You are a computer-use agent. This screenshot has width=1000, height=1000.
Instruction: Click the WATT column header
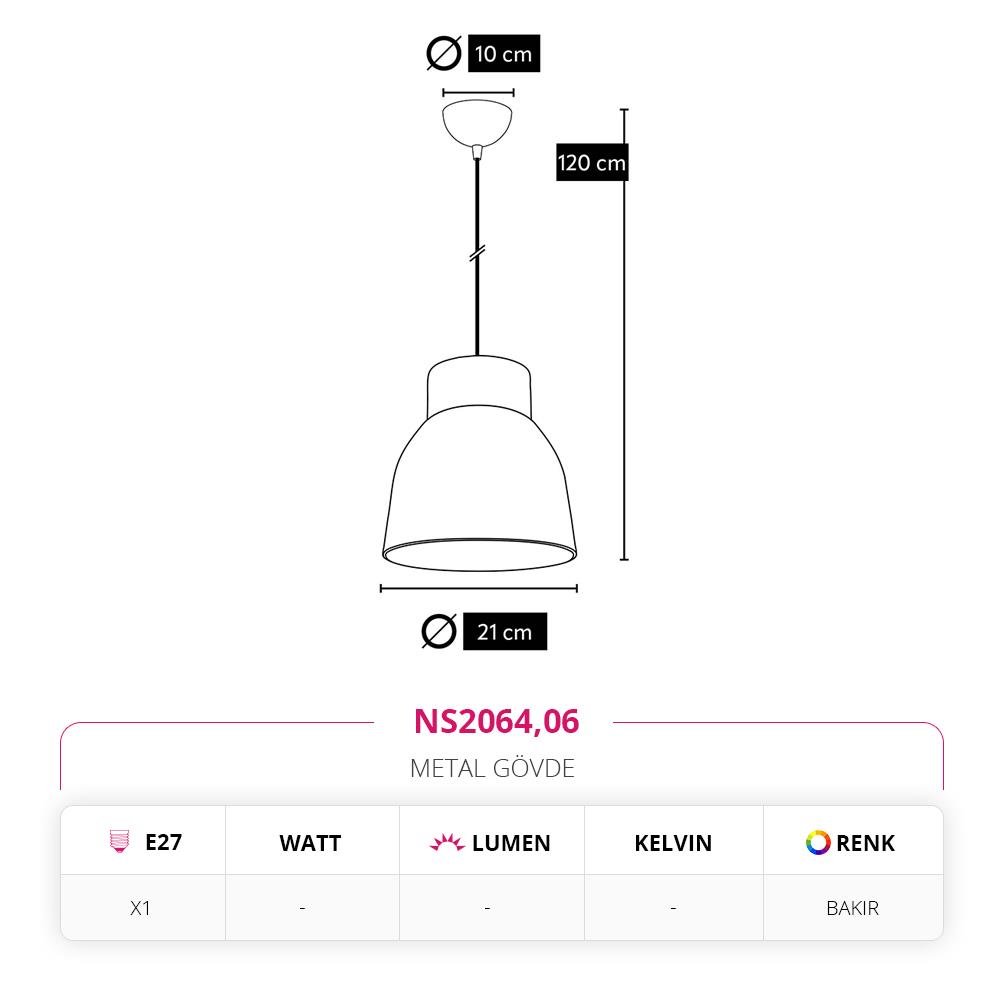point(310,843)
